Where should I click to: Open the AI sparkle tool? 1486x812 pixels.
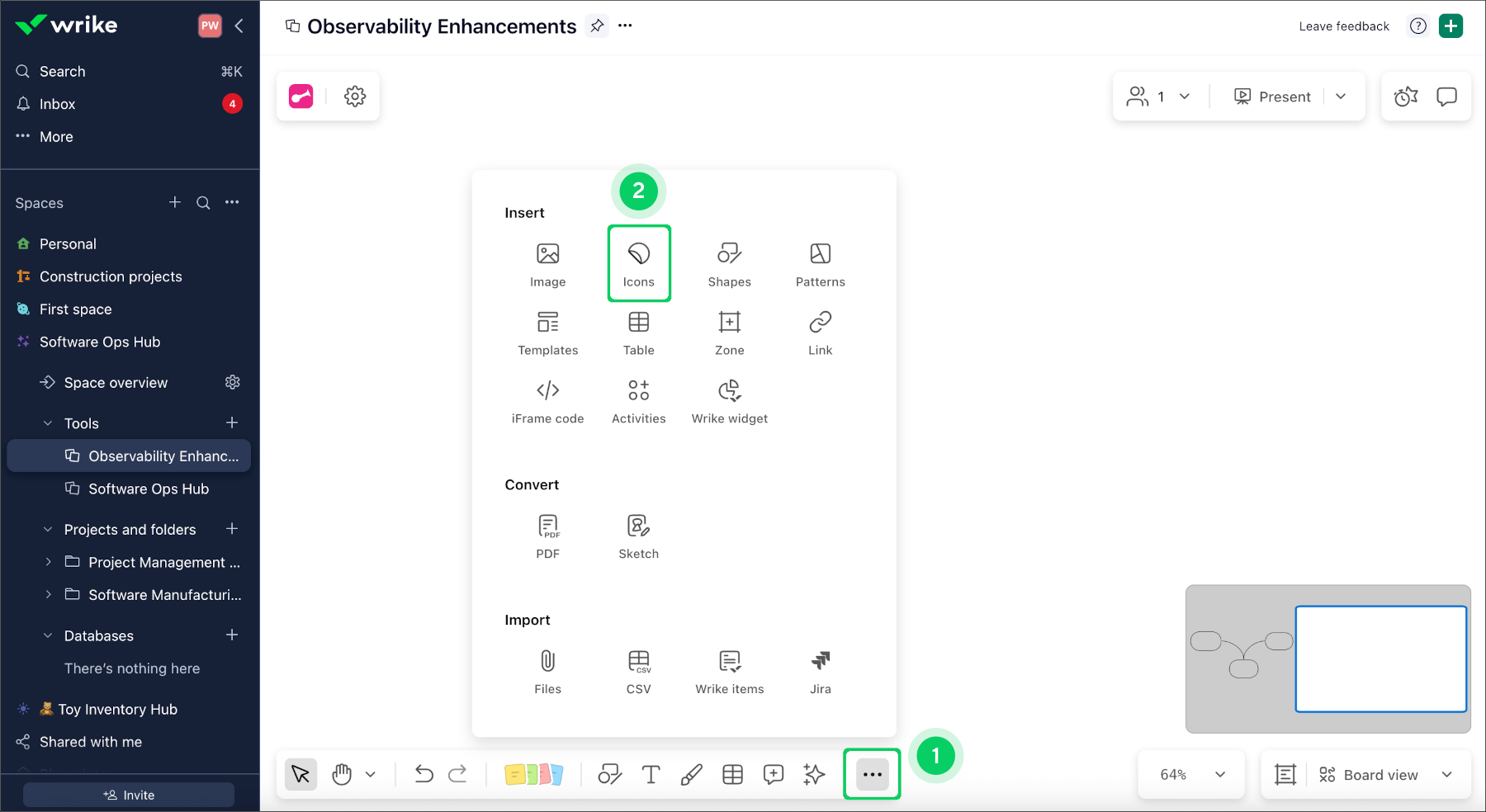(x=814, y=774)
